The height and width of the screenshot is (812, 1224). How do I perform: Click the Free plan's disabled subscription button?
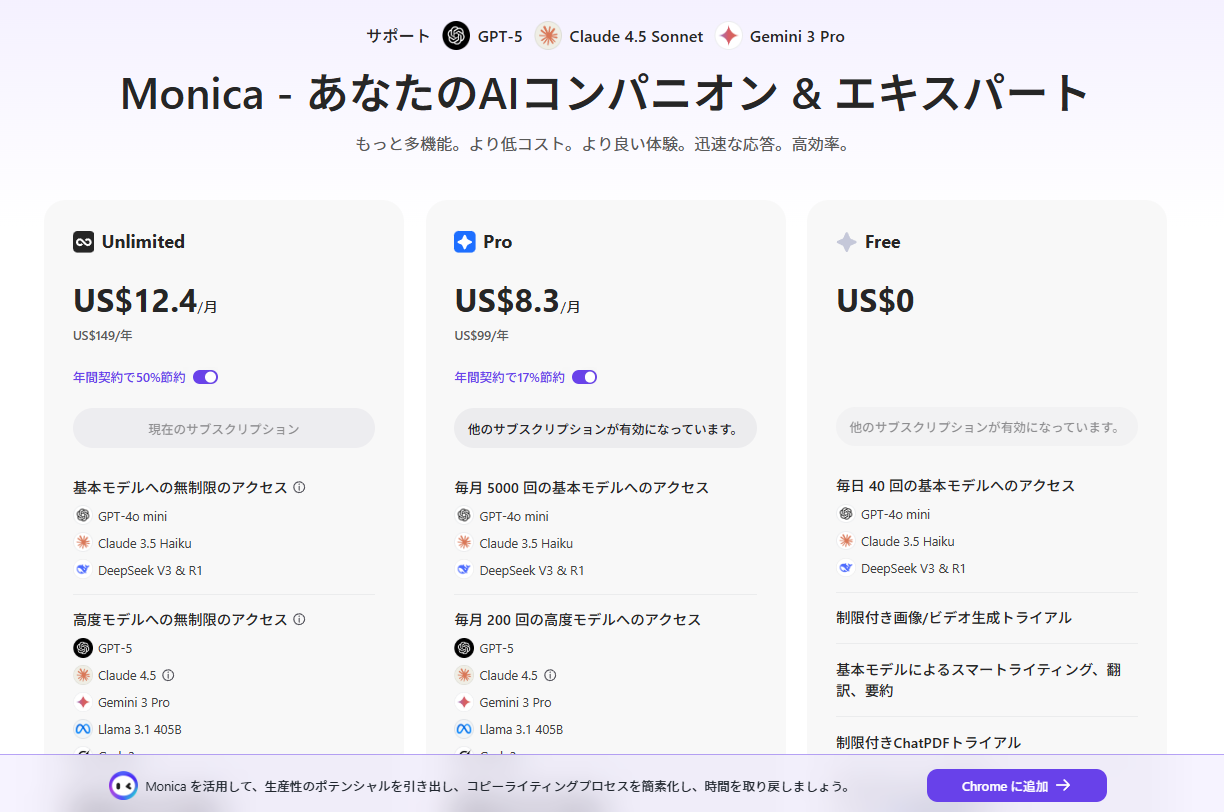pos(986,427)
